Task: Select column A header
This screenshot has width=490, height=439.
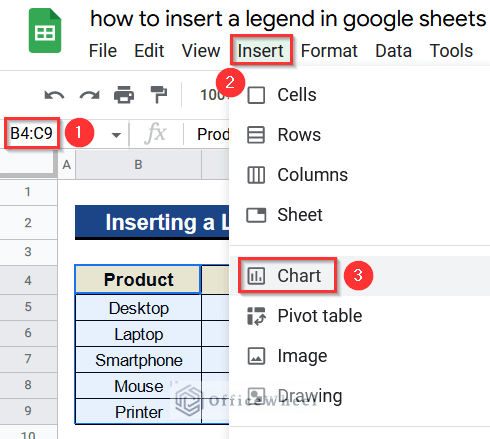Action: [x=67, y=165]
